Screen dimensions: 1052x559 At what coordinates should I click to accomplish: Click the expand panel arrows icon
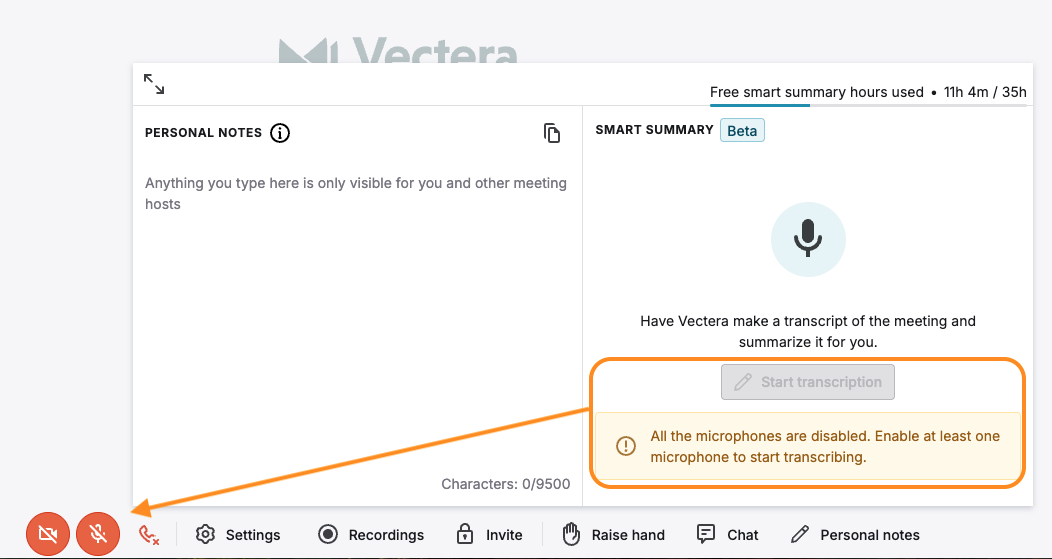pyautogui.click(x=154, y=84)
